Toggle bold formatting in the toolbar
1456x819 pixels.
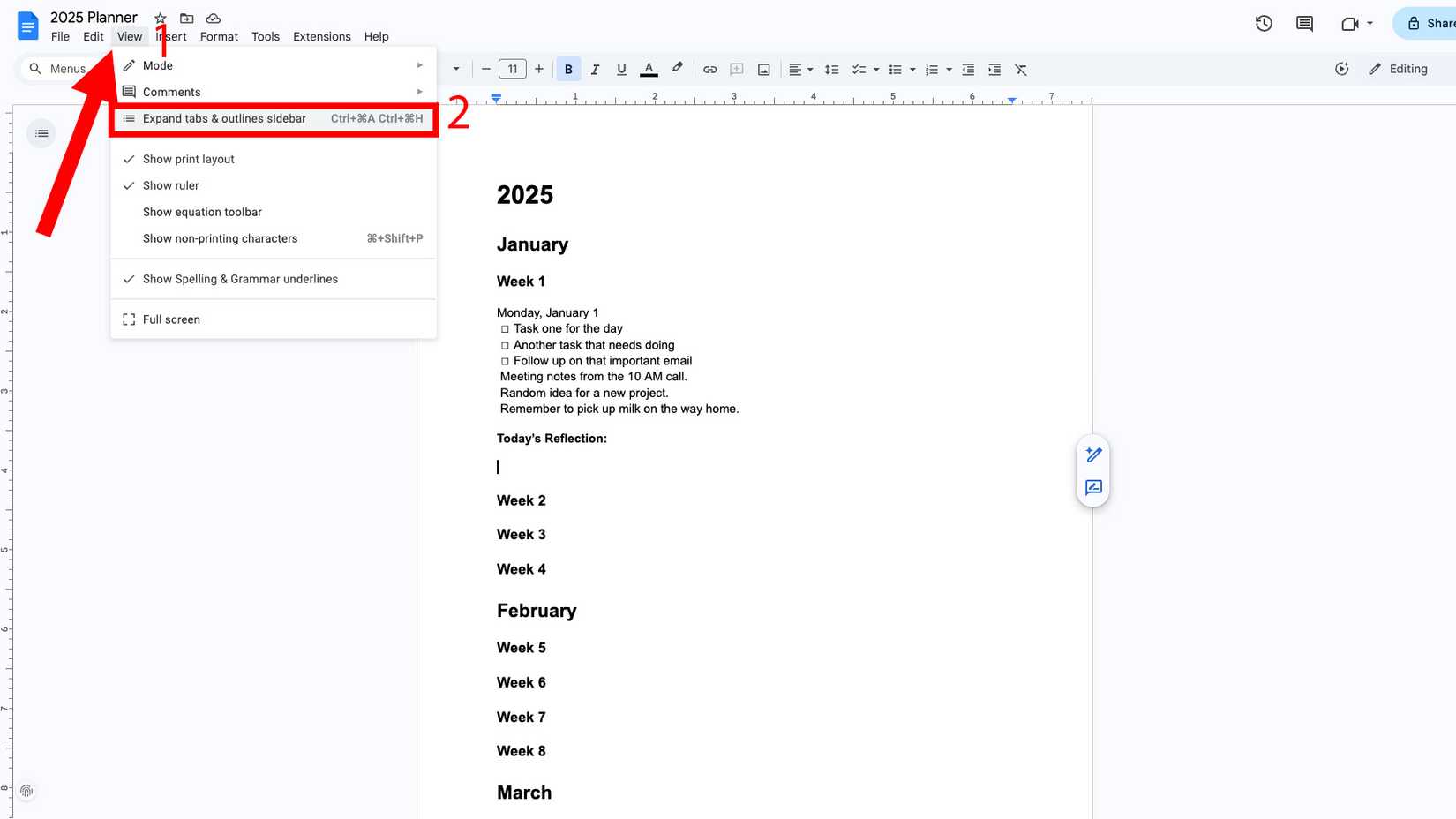(567, 69)
